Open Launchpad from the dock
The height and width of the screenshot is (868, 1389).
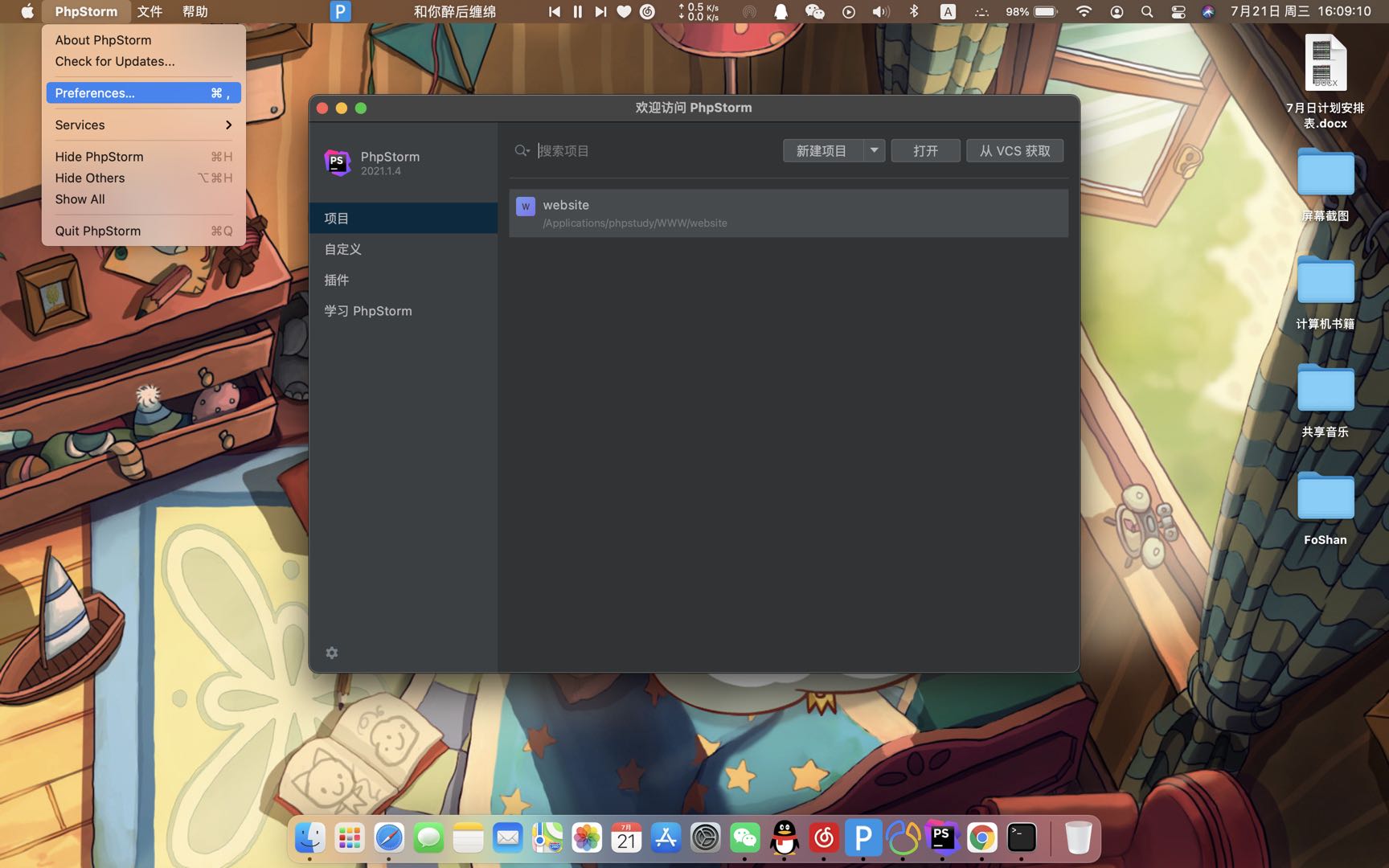(x=349, y=838)
